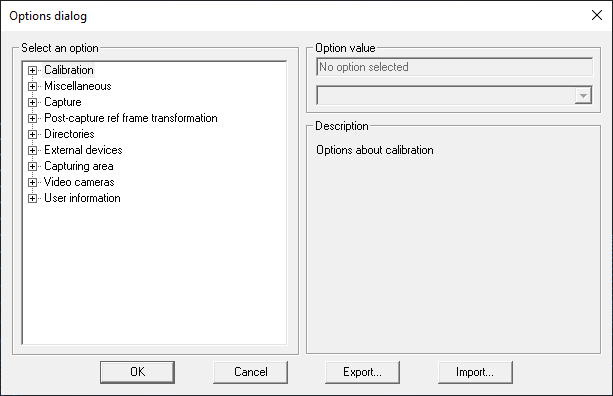Select the External devices option label
Image resolution: width=613 pixels, height=396 pixels.
pyautogui.click(x=83, y=151)
